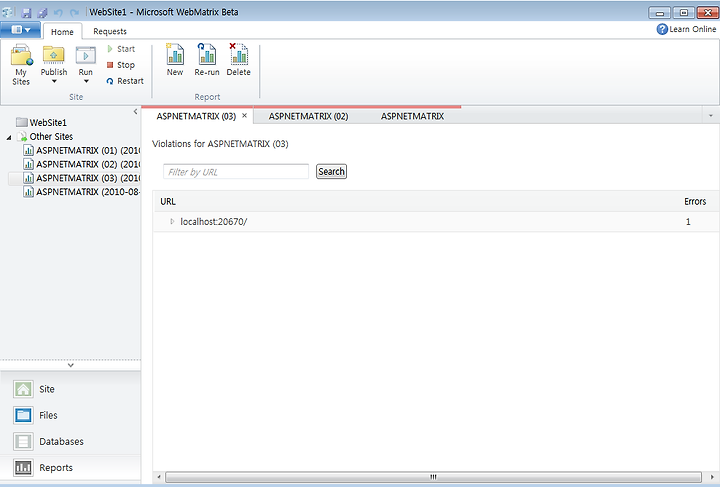This screenshot has height=487, width=720.
Task: Click the horizontal scrollbar thumb
Action: 433,477
